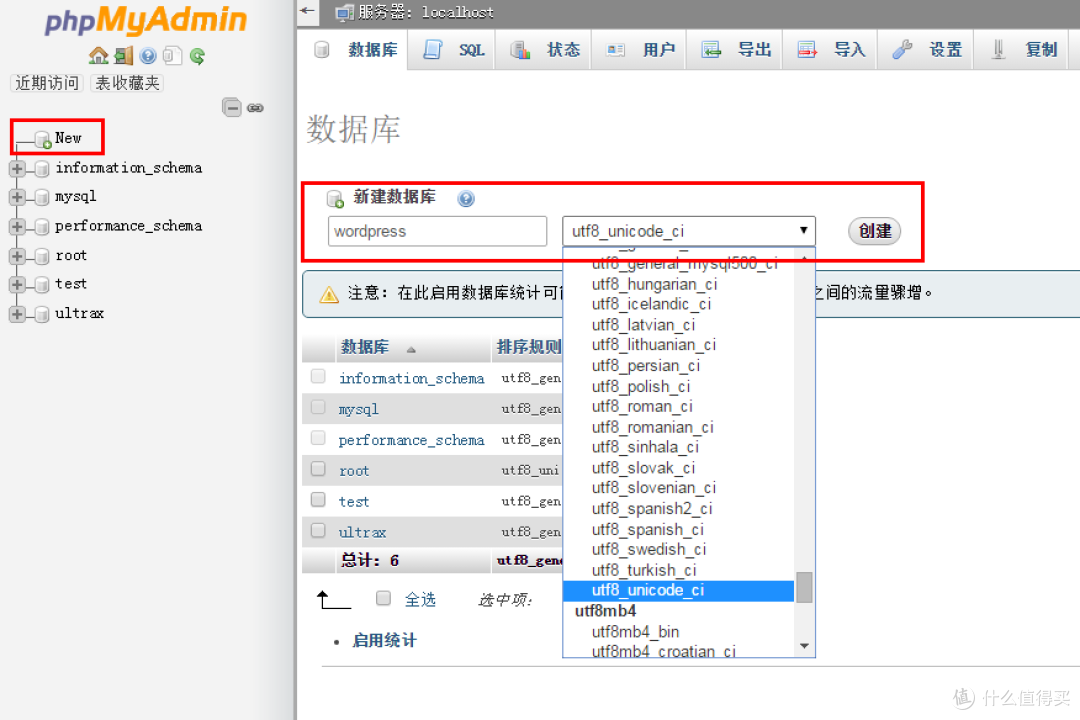Image resolution: width=1080 pixels, height=720 pixels.
Task: Click the collation list scroll down arrow
Action: [804, 646]
